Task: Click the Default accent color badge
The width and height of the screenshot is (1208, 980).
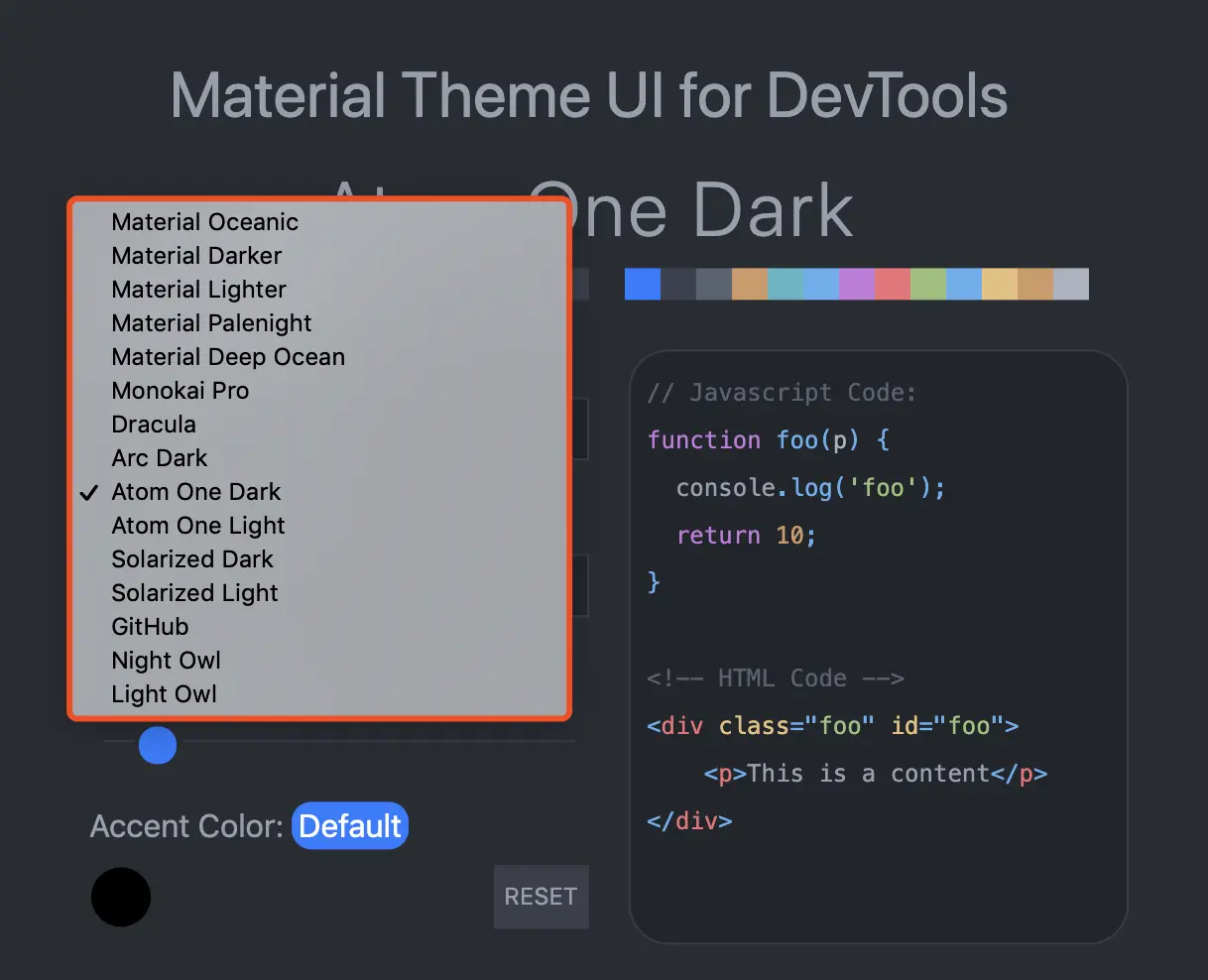Action: (350, 825)
